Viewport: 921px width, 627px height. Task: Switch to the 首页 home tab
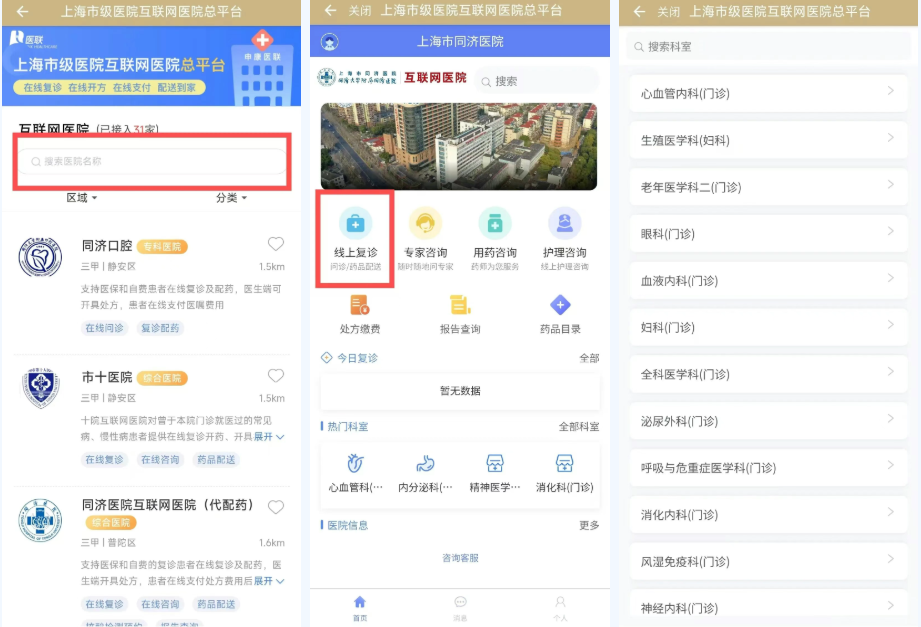[360, 607]
